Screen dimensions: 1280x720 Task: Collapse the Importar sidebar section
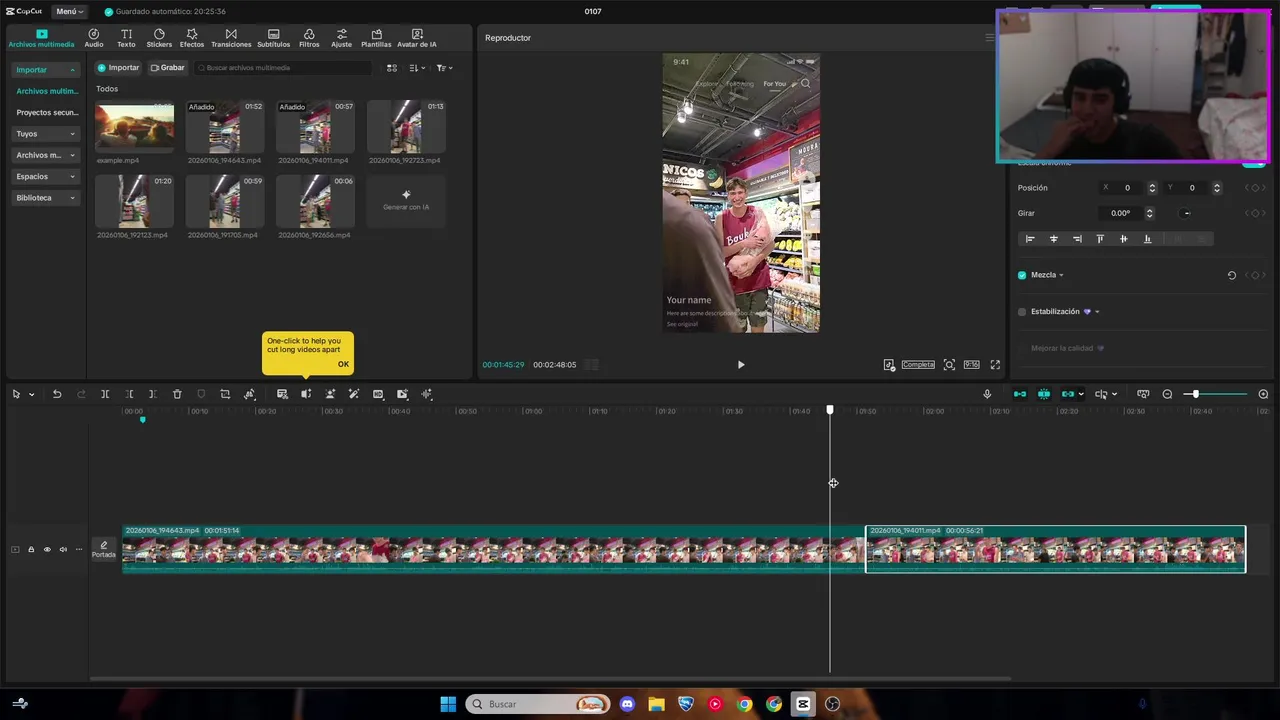point(45,70)
